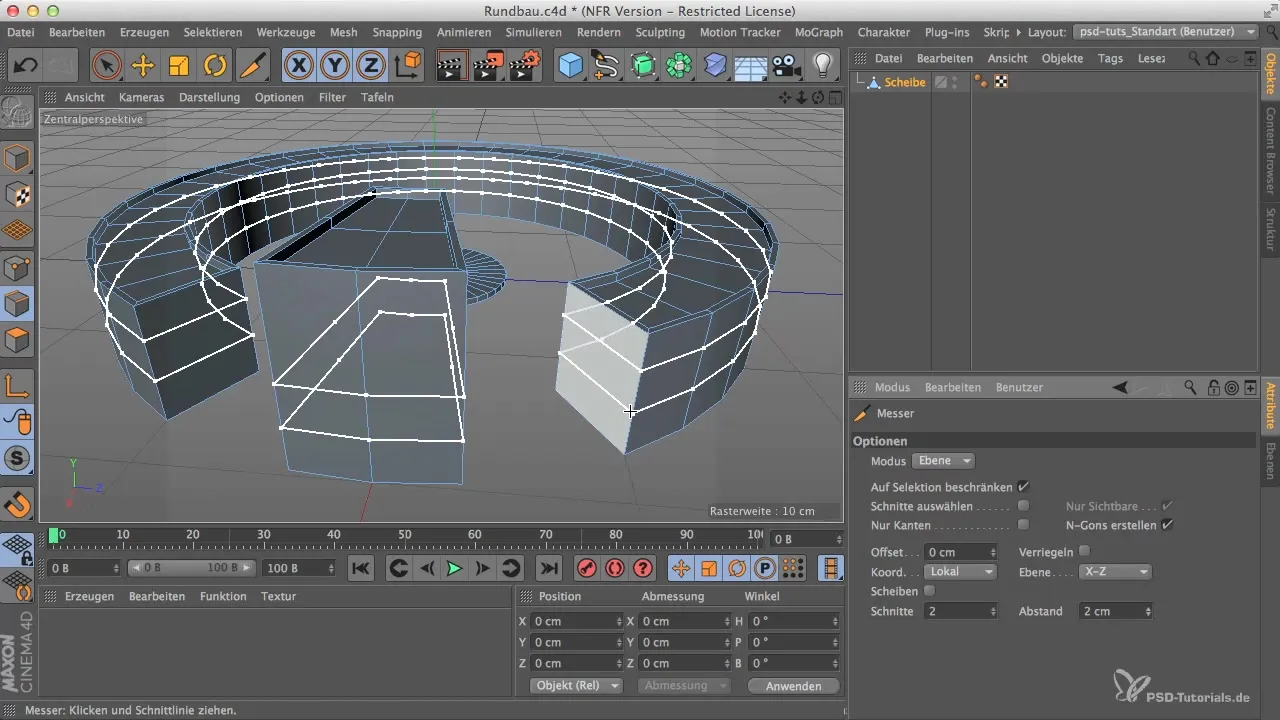Add light bulb object
The height and width of the screenshot is (720, 1280).
pos(822,66)
